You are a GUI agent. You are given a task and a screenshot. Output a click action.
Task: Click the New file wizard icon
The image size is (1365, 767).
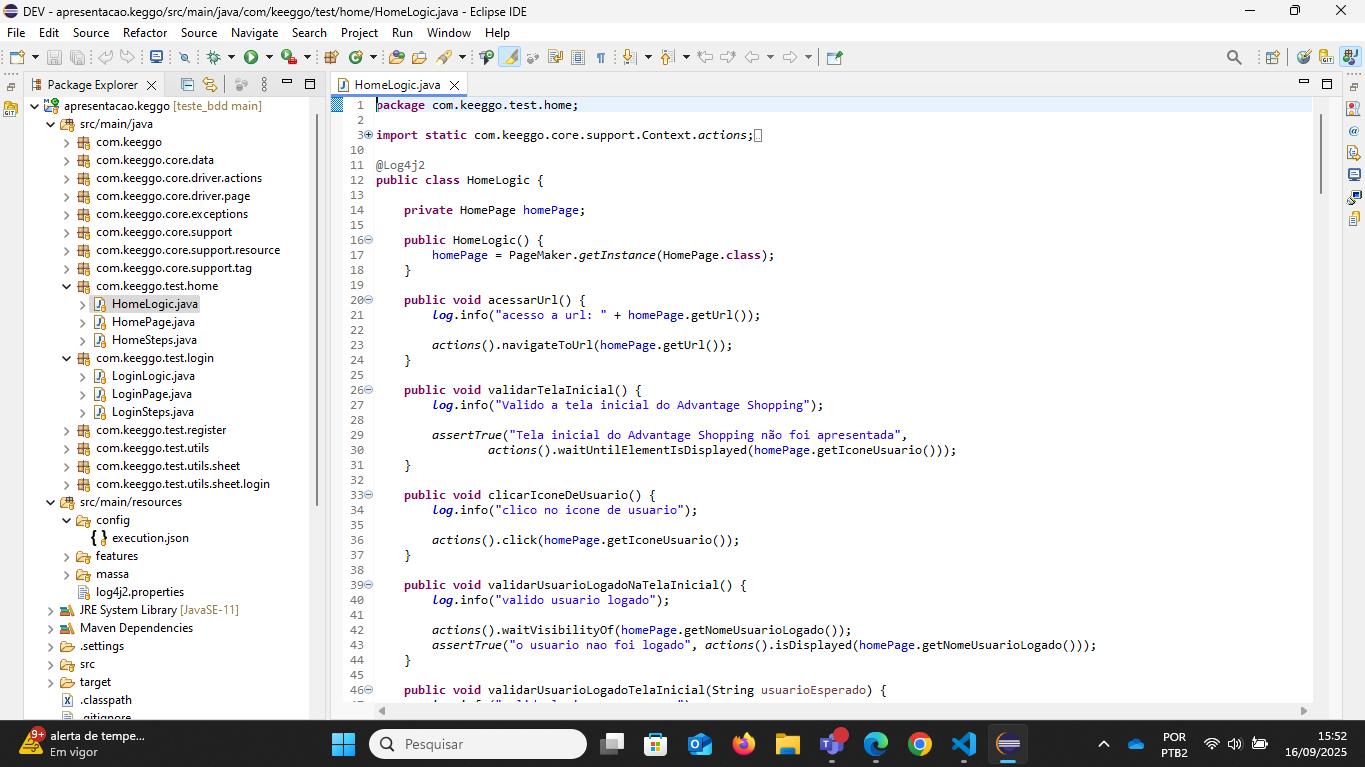18,57
